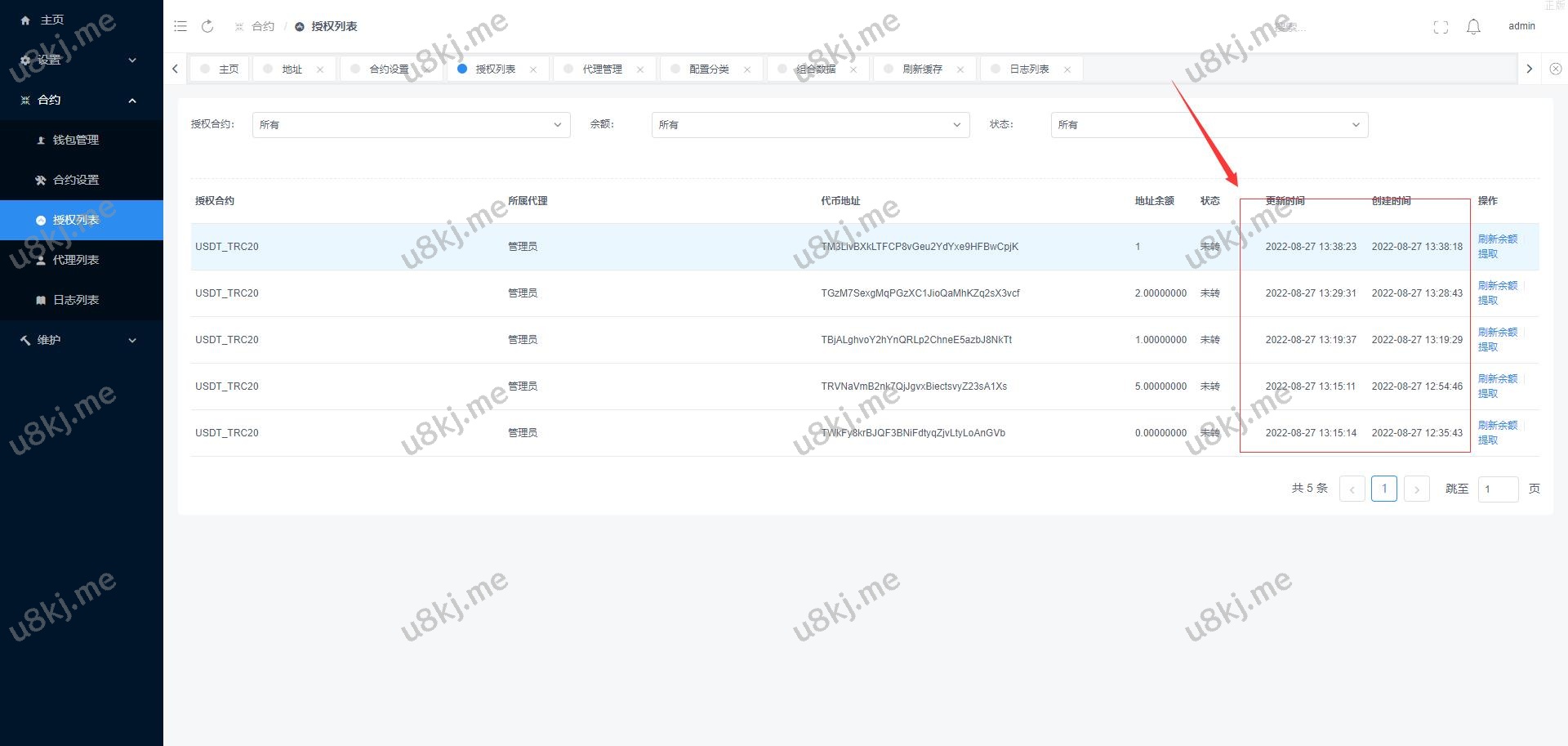Image resolution: width=1568 pixels, height=746 pixels.
Task: Switch to the 代理管理 tab
Action: pos(604,69)
